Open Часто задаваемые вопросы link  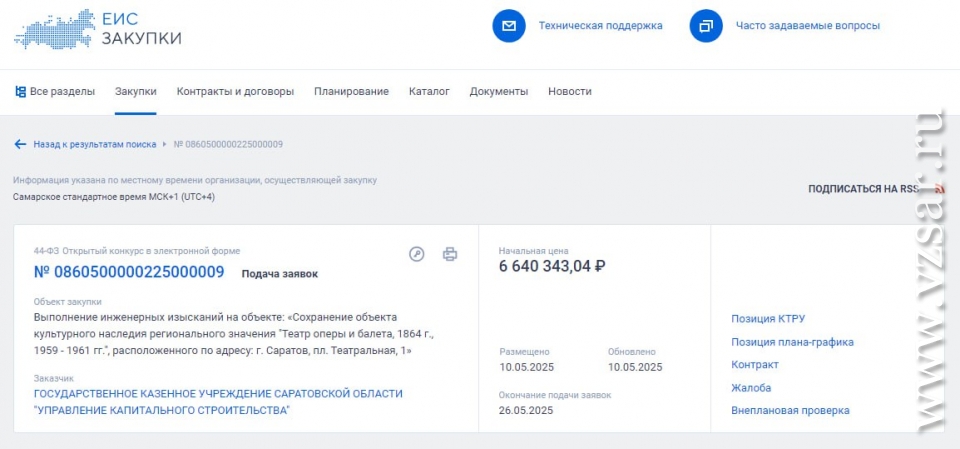click(808, 26)
